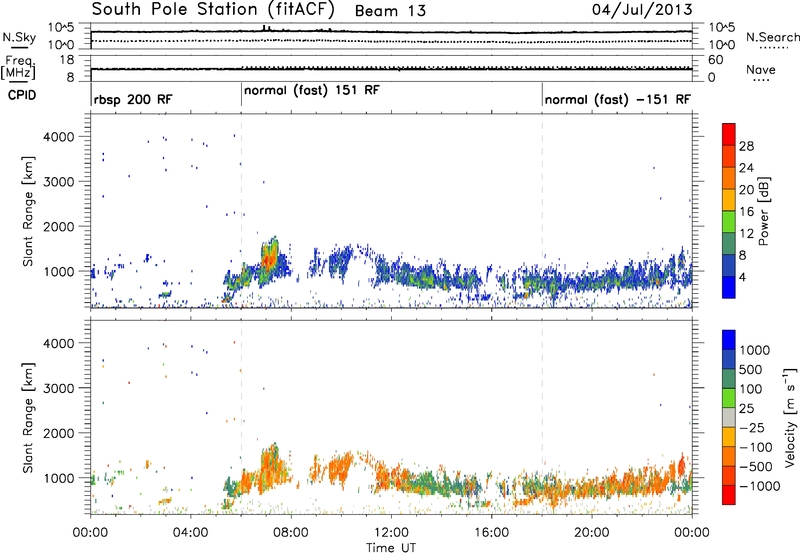Click the '-500' label on Velocity colorbar
This screenshot has height=554, width=800.
(756, 466)
